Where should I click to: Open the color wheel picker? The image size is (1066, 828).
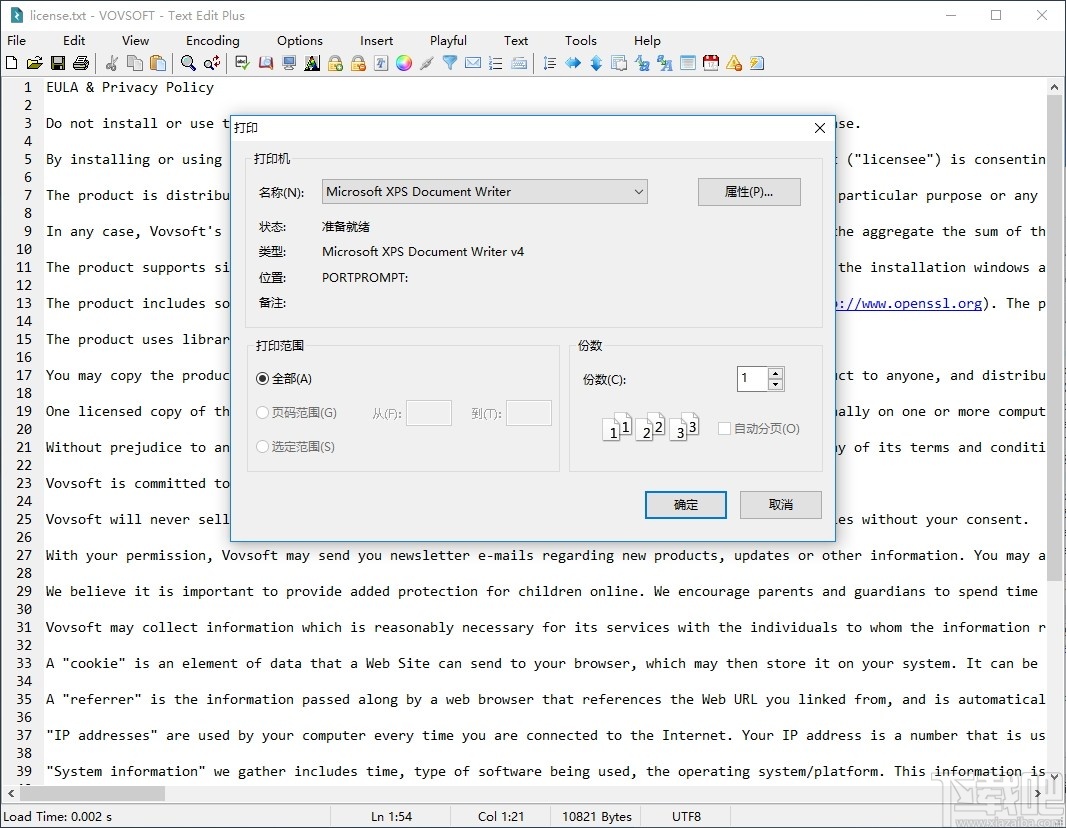click(404, 63)
